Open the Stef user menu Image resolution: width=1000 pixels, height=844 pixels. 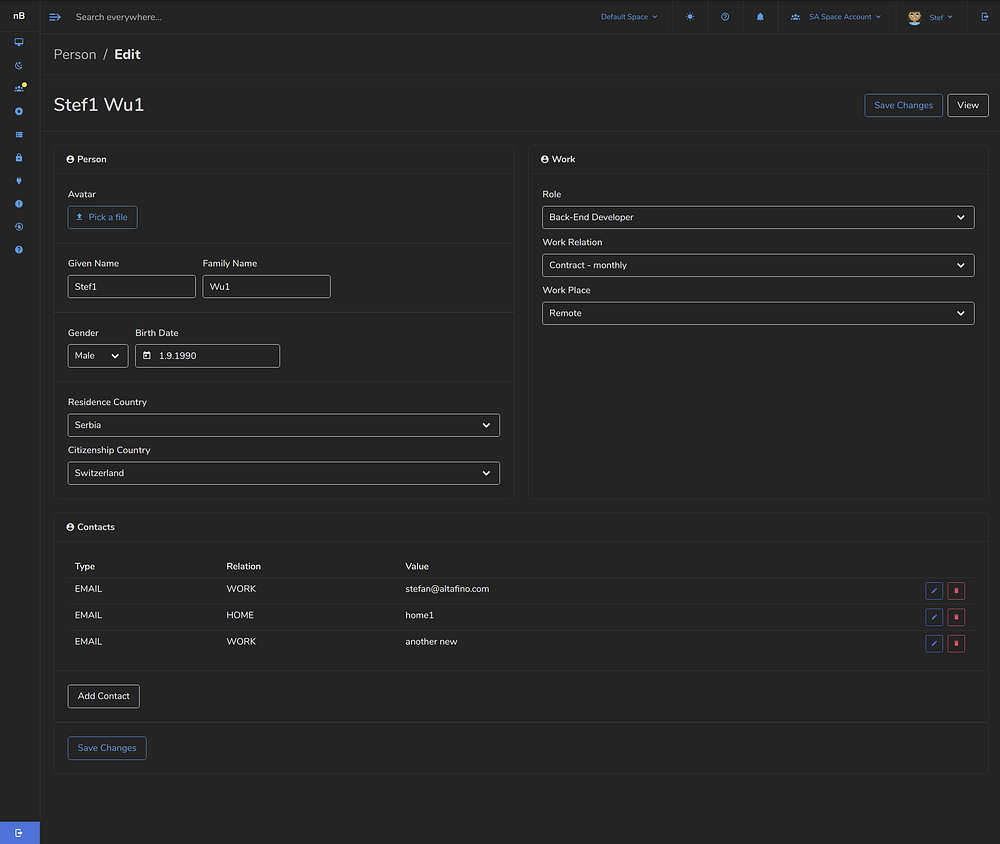pyautogui.click(x=930, y=17)
